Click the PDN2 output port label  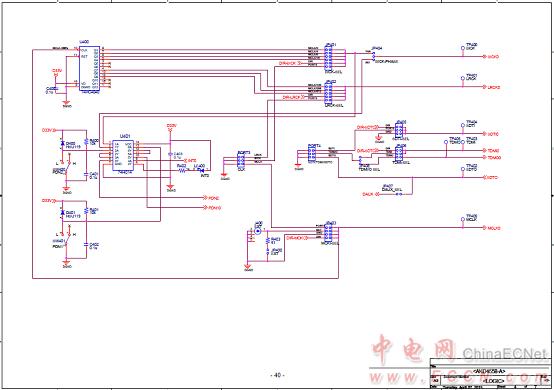click(x=212, y=198)
